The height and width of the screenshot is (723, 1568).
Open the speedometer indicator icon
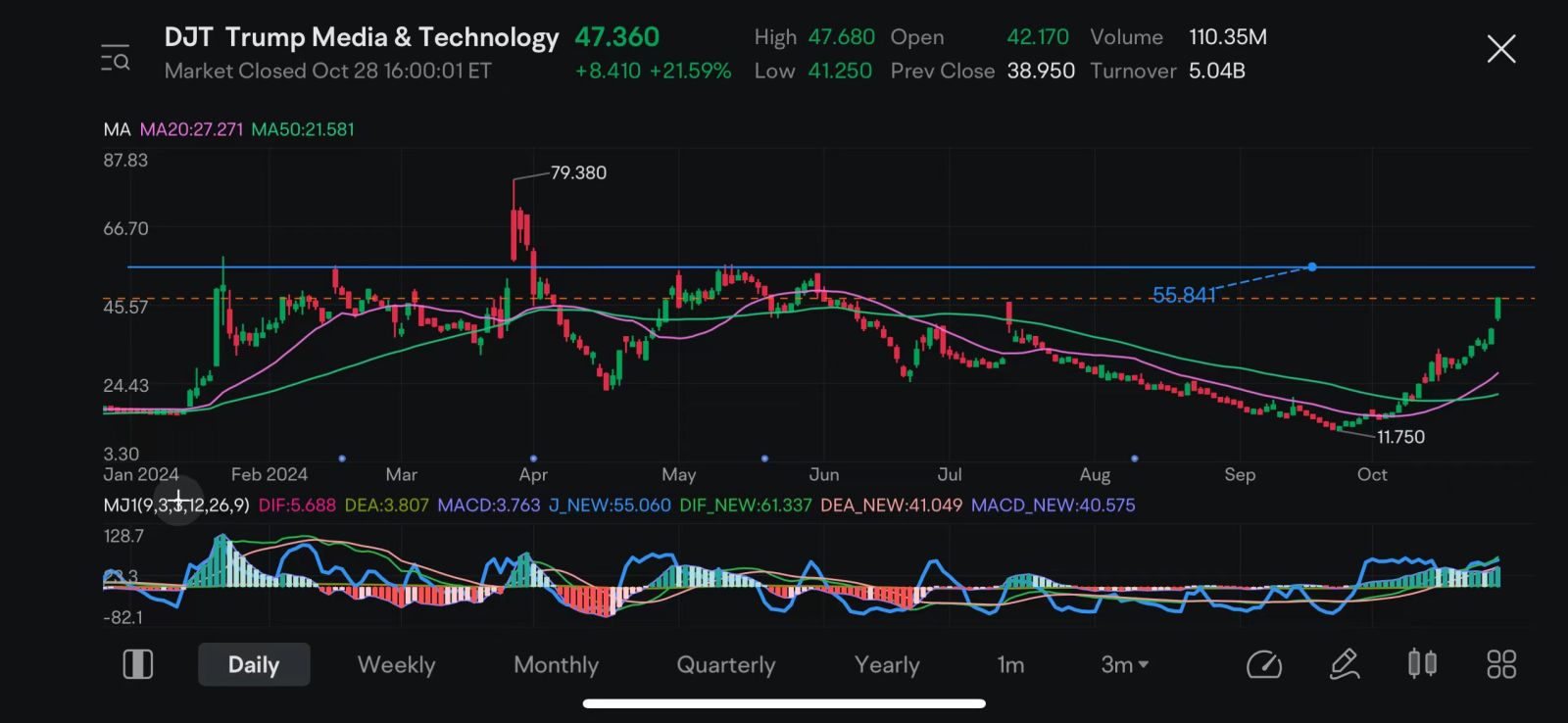tap(1264, 665)
